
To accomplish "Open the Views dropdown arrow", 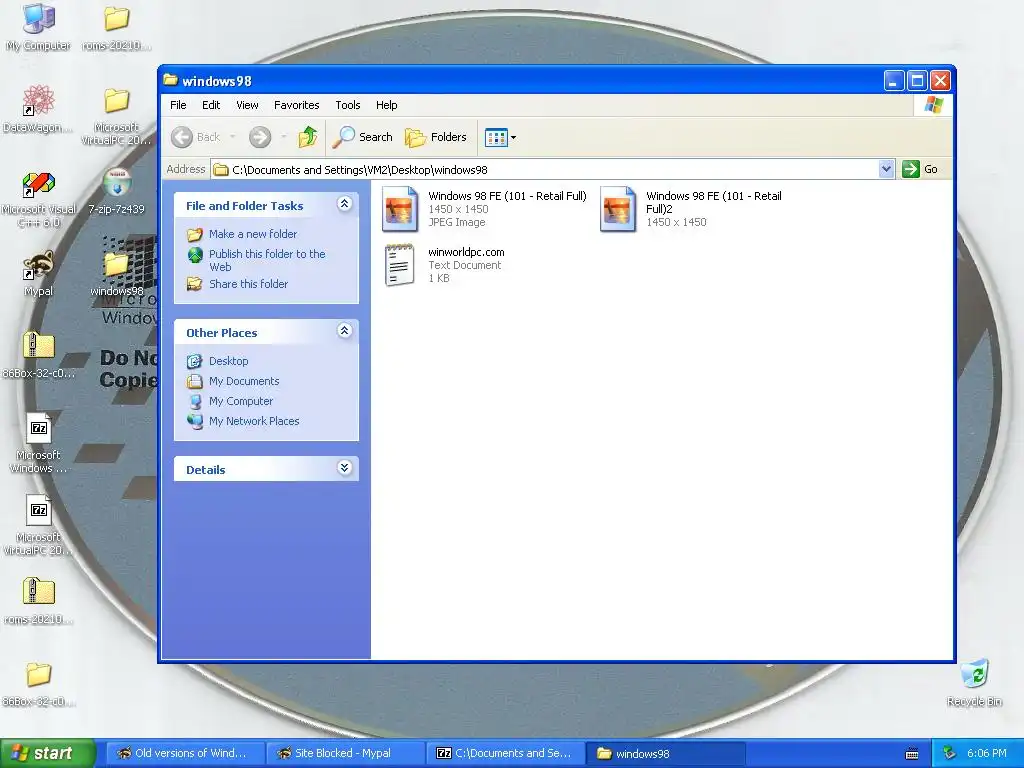I will (513, 137).
